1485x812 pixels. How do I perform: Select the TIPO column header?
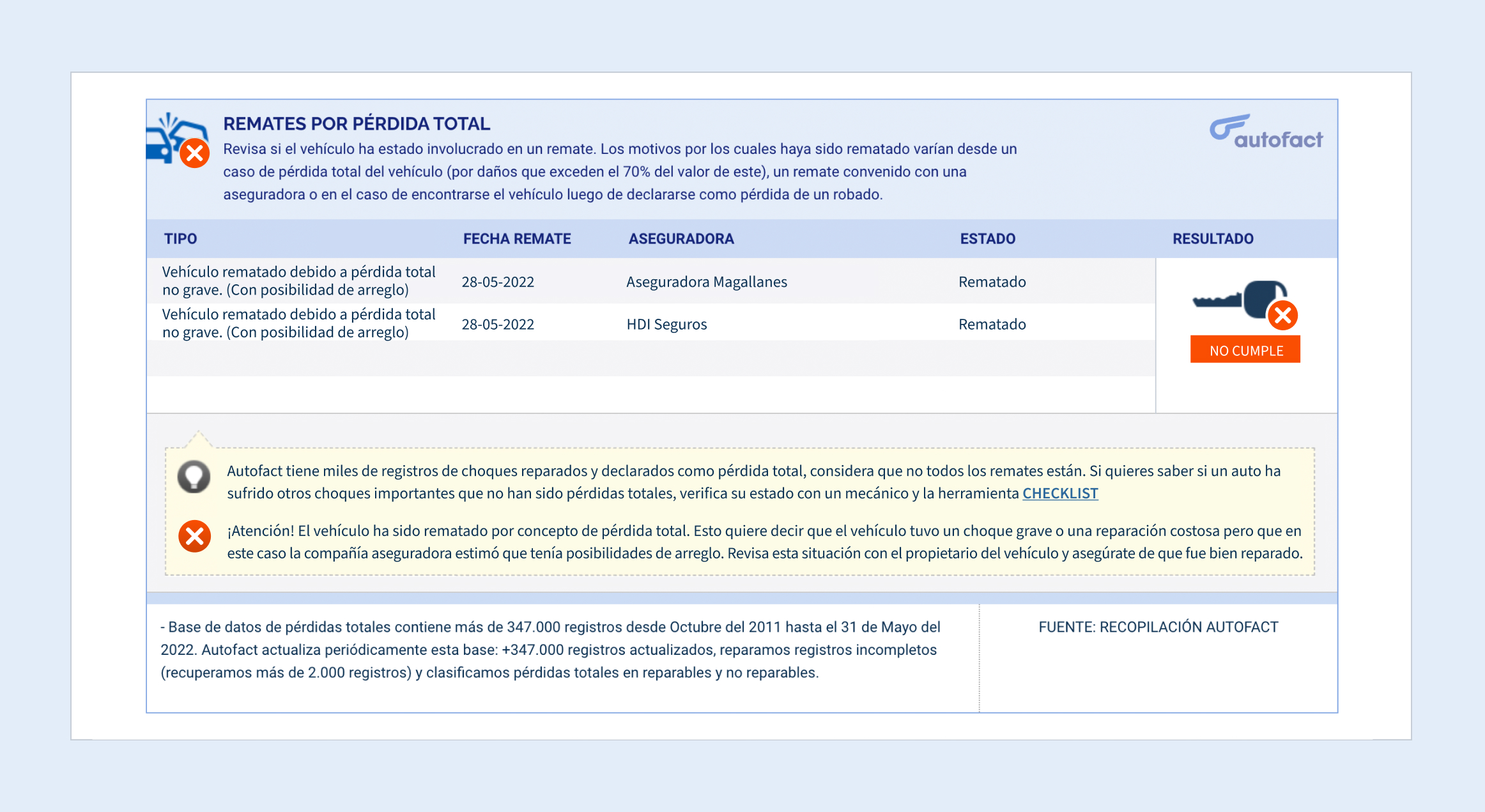click(181, 238)
